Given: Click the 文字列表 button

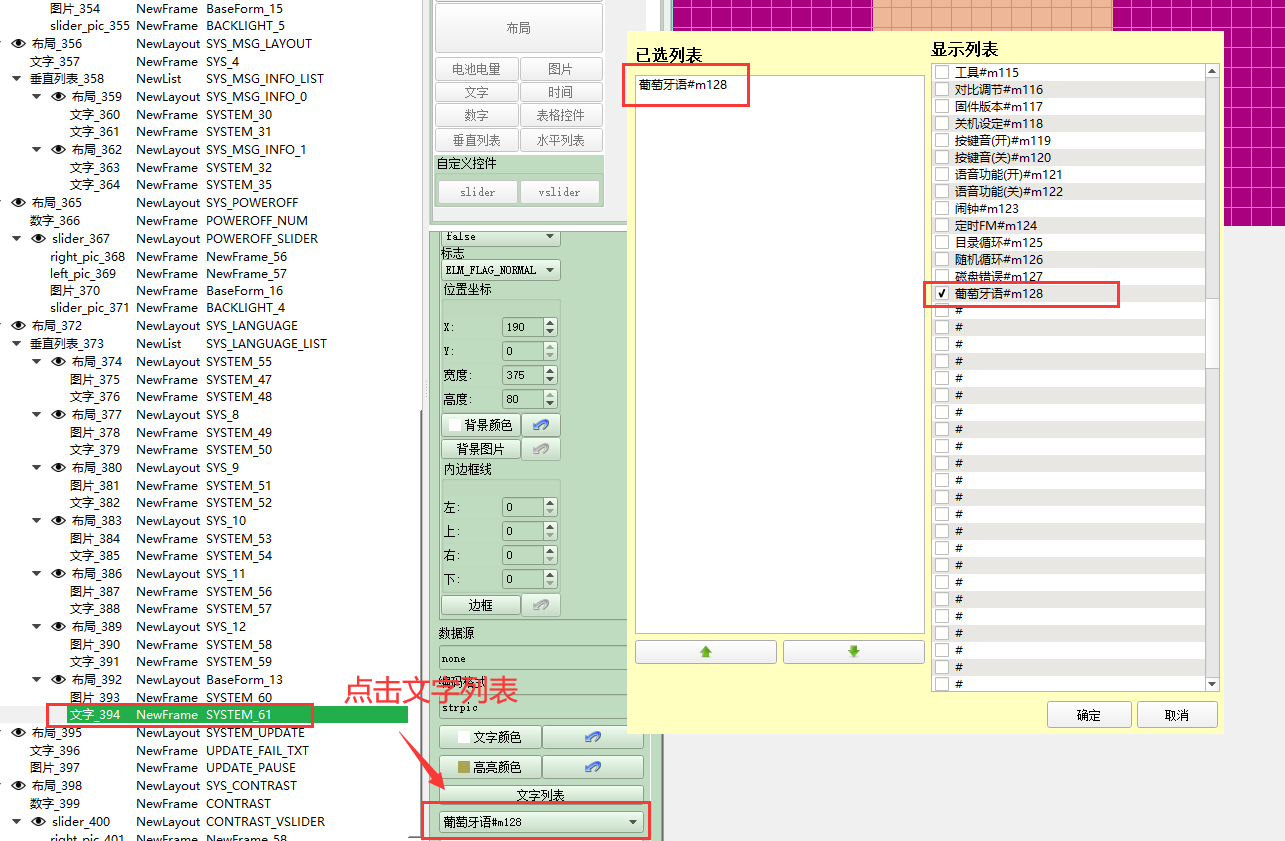Looking at the screenshot, I should 540,796.
